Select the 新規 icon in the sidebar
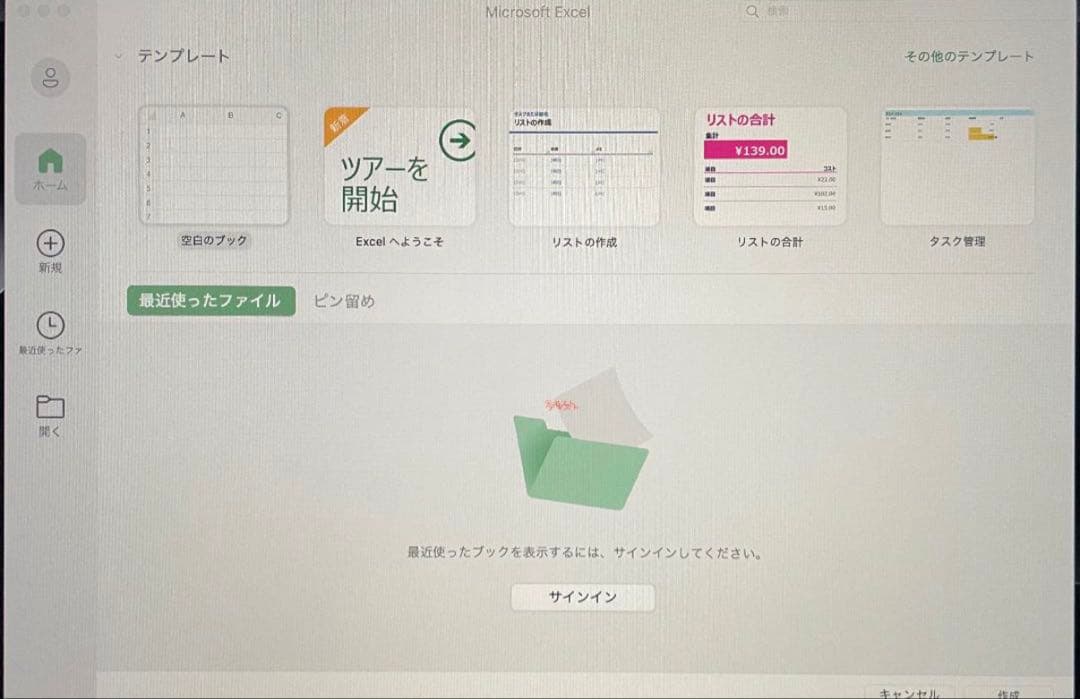The width and height of the screenshot is (1080, 699). pyautogui.click(x=50, y=245)
